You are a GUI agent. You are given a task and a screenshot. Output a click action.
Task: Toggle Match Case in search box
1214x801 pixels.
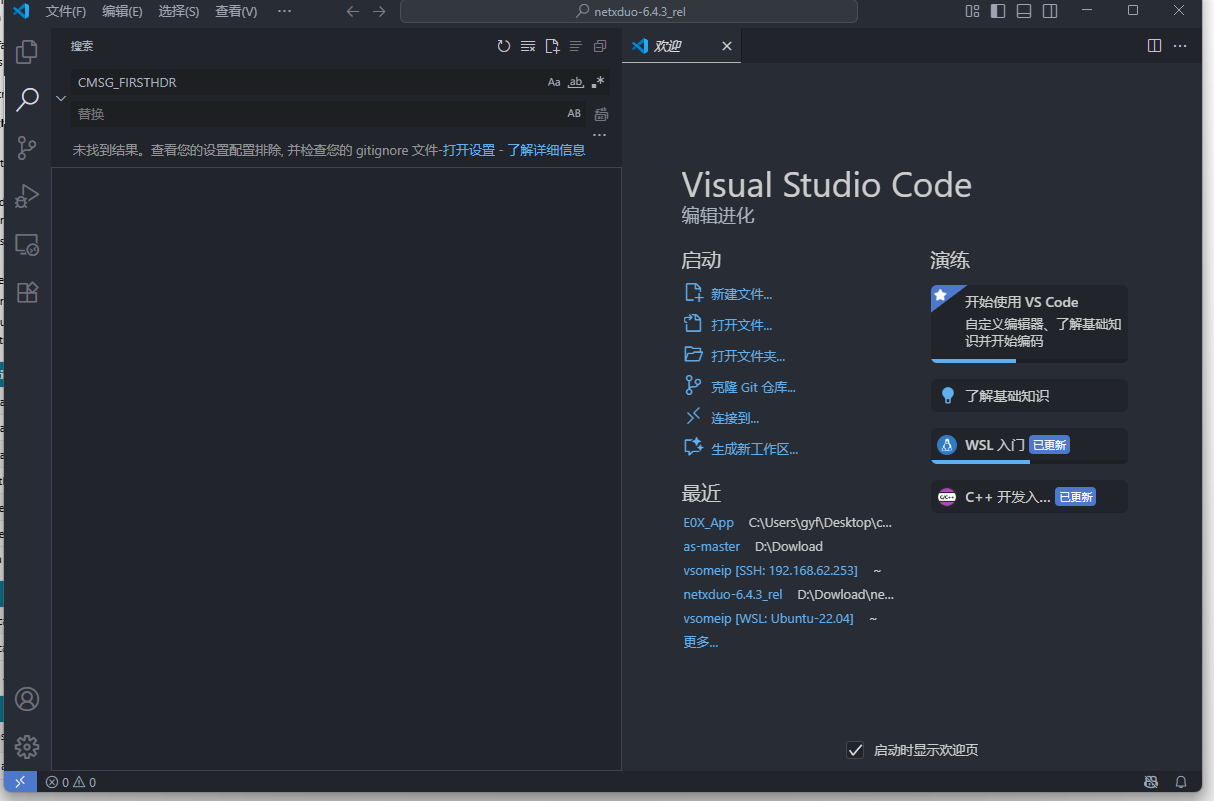(x=554, y=82)
